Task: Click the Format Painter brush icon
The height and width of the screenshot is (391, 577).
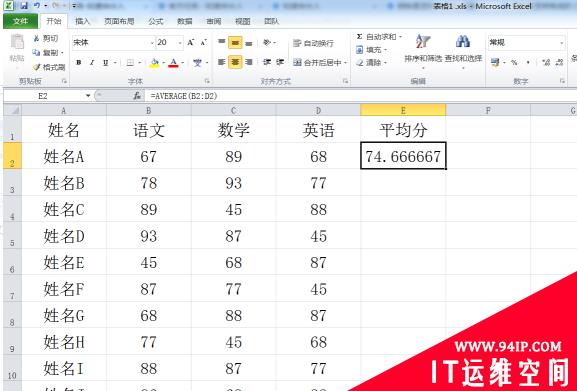Action: 37,67
